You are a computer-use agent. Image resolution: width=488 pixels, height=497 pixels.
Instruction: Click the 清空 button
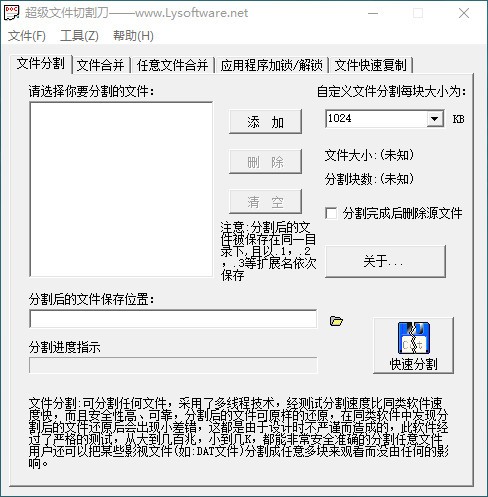265,202
